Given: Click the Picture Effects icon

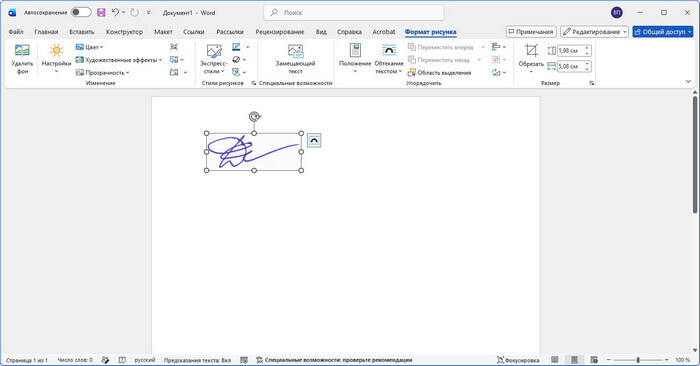Looking at the screenshot, I should [x=236, y=60].
